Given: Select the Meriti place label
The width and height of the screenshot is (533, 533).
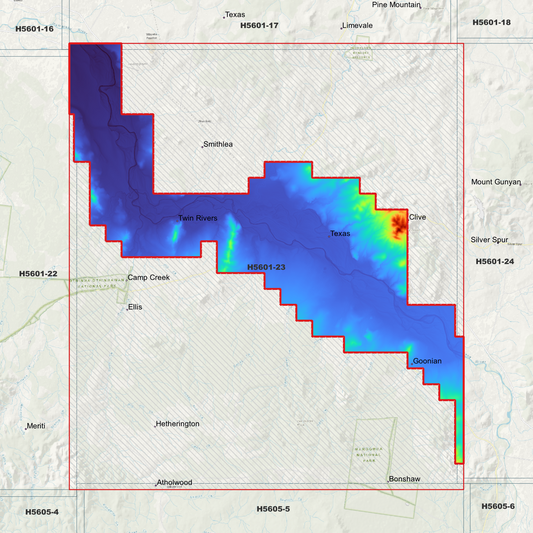Looking at the screenshot, I should tap(36, 426).
